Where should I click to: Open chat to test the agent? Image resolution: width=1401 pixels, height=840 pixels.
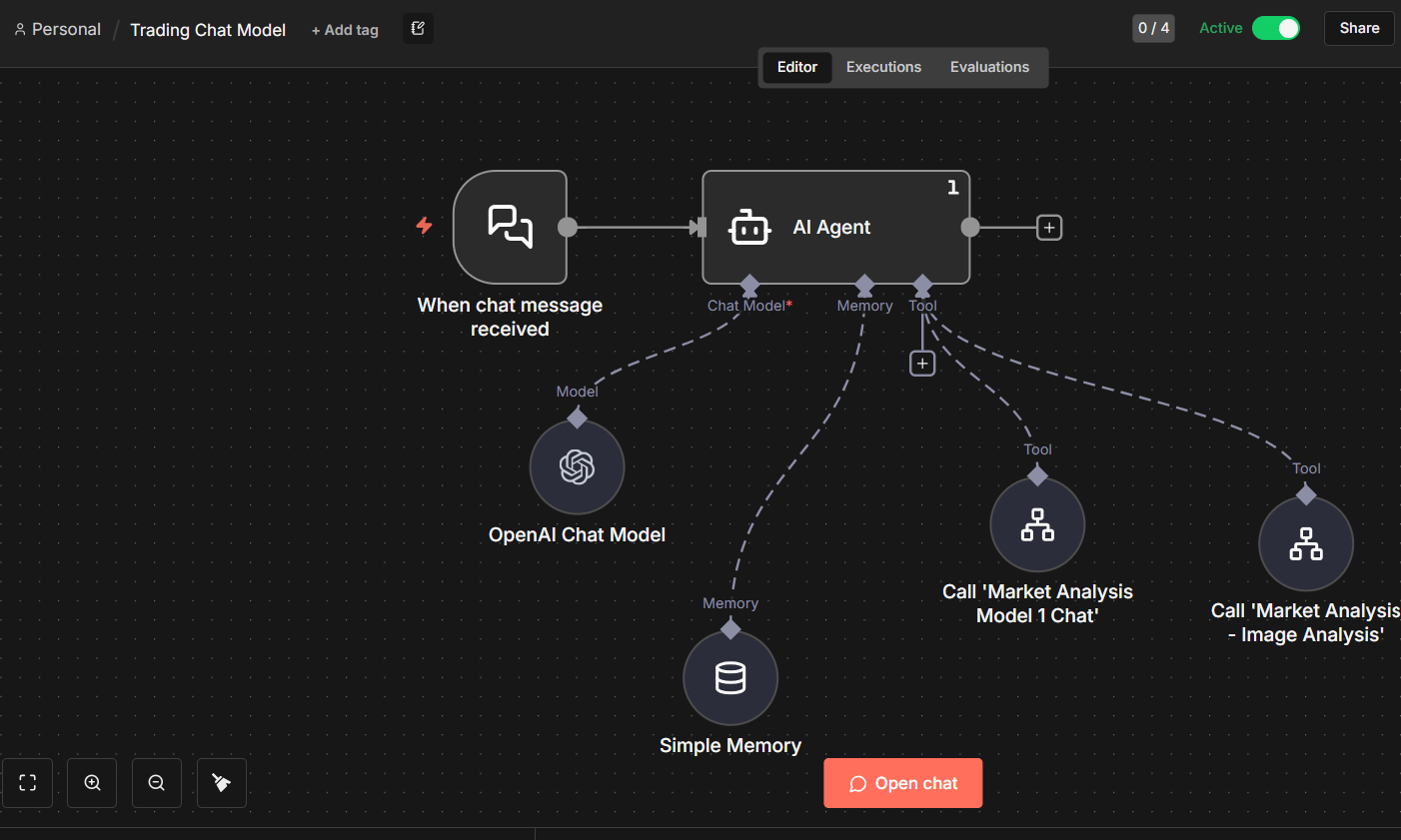[902, 782]
